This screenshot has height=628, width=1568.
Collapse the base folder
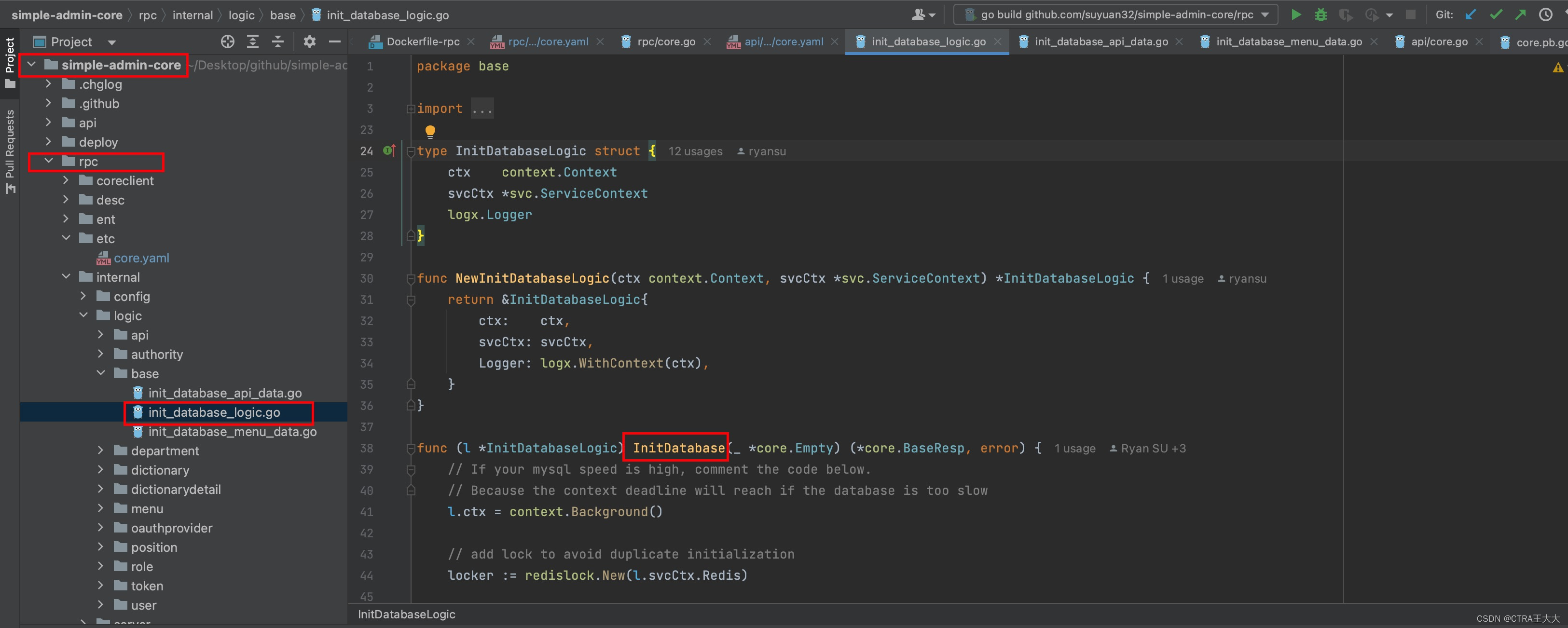click(100, 374)
